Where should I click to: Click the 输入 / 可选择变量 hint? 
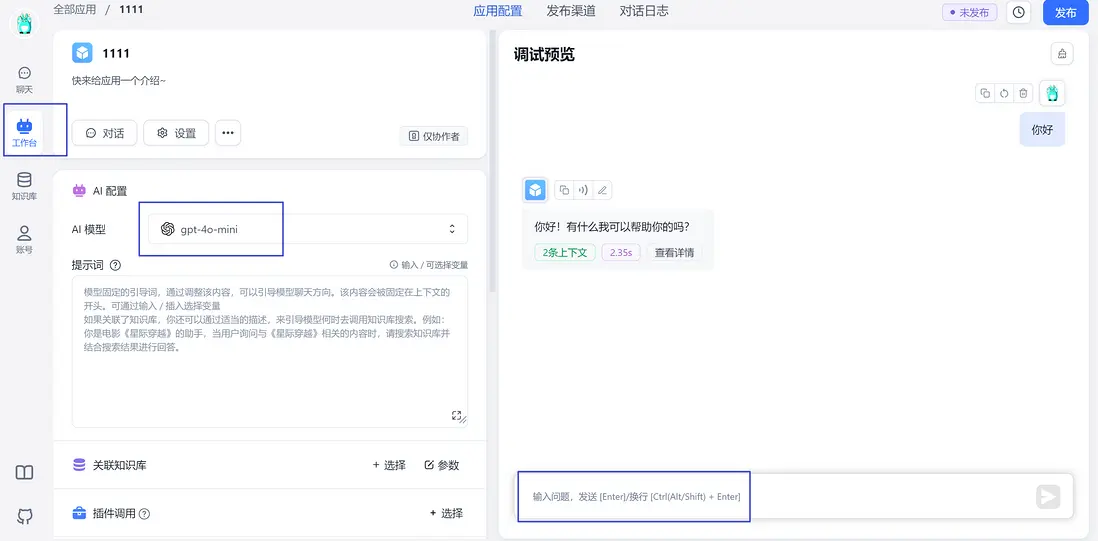pyautogui.click(x=429, y=265)
